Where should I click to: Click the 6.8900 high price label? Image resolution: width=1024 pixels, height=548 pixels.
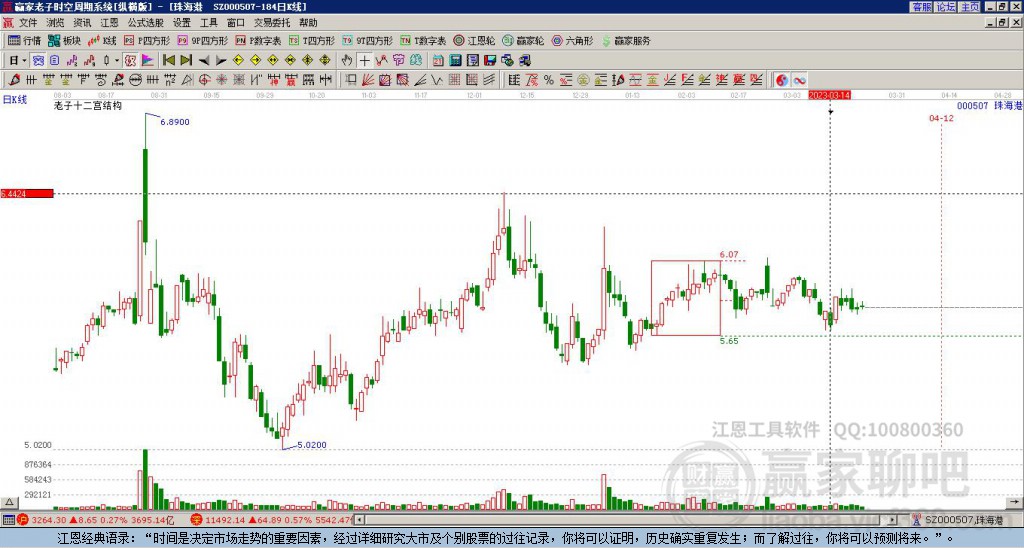click(175, 122)
